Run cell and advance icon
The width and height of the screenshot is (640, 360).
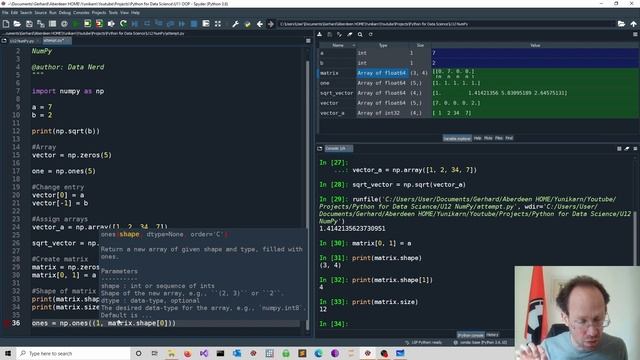click(99, 24)
